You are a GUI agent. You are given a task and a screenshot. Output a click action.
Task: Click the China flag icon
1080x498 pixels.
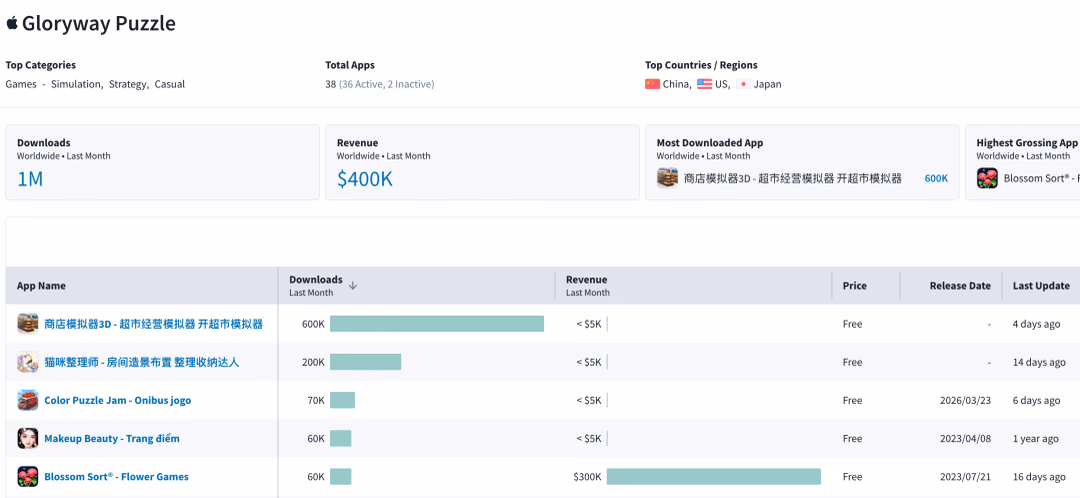(652, 84)
